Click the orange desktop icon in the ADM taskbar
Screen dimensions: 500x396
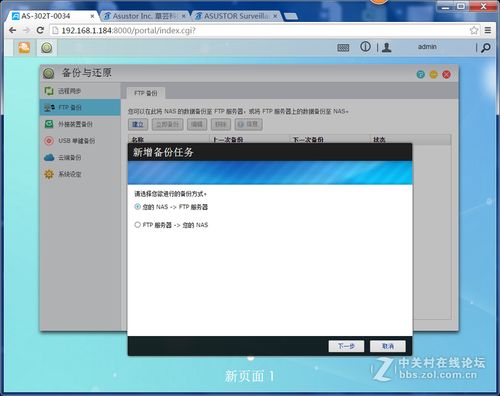click(24, 48)
